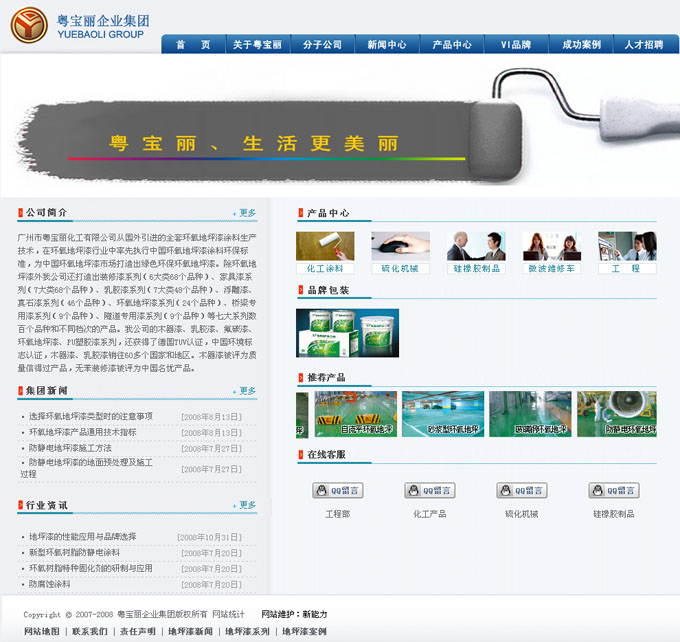View the 品牌包装 paint bucket image
The width and height of the screenshot is (680, 642).
(347, 332)
